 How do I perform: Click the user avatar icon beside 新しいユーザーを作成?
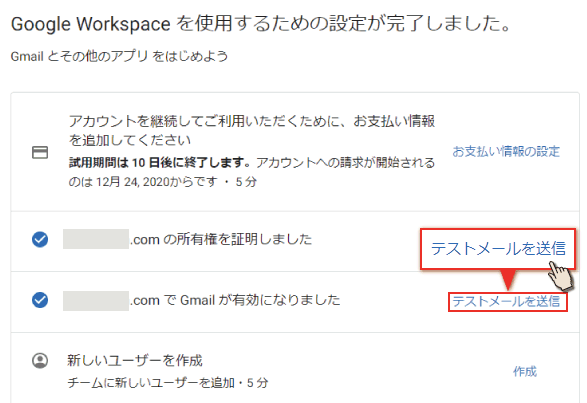[x=40, y=361]
